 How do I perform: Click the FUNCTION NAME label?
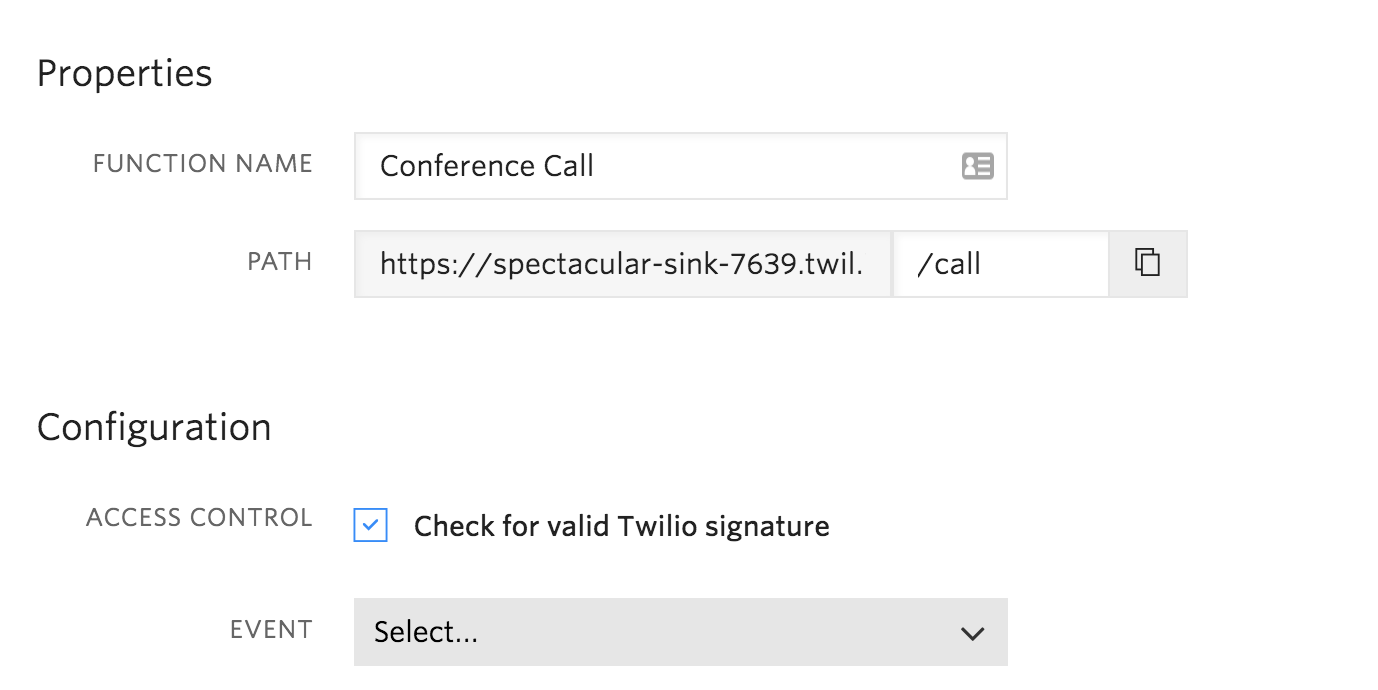[203, 164]
